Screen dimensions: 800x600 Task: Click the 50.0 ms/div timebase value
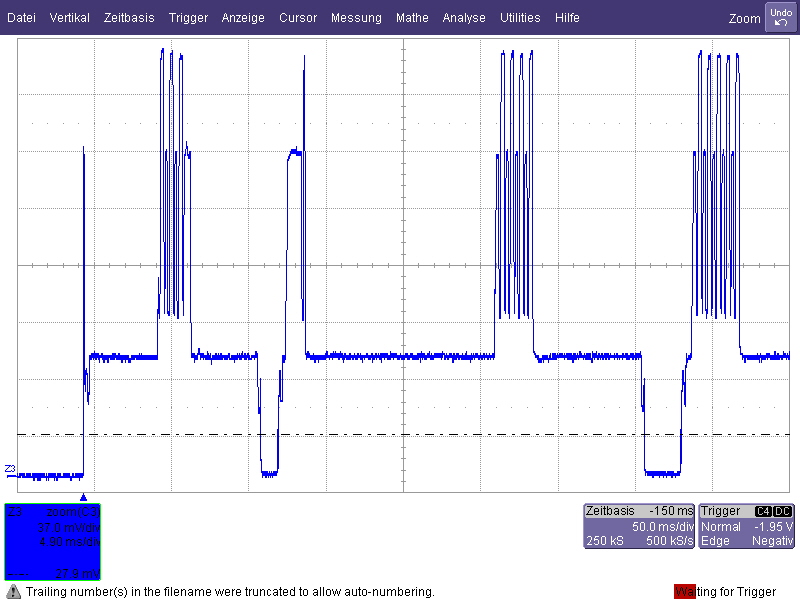663,527
